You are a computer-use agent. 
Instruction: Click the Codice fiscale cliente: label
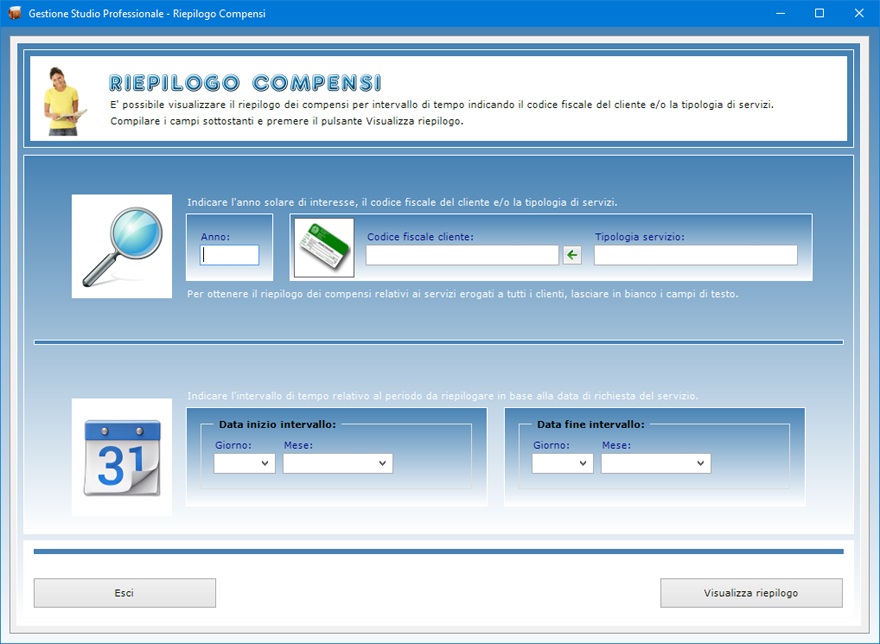click(x=420, y=237)
